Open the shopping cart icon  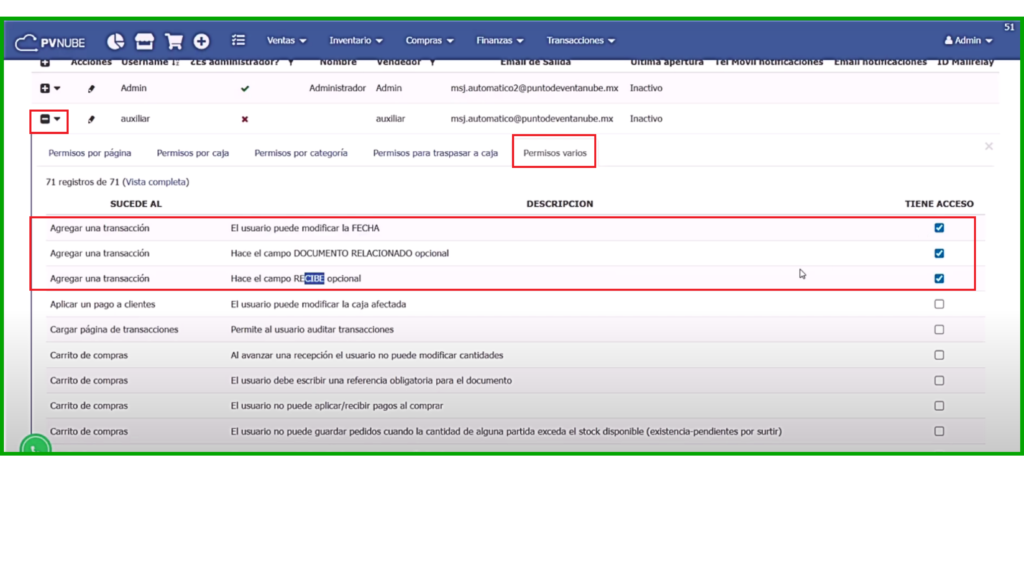pyautogui.click(x=174, y=41)
